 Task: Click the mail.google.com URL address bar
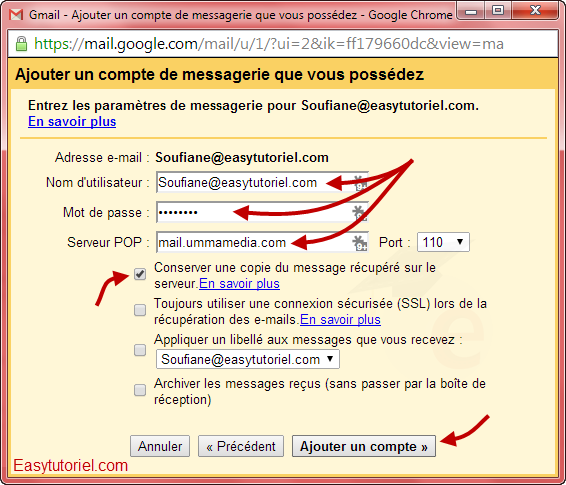click(283, 44)
